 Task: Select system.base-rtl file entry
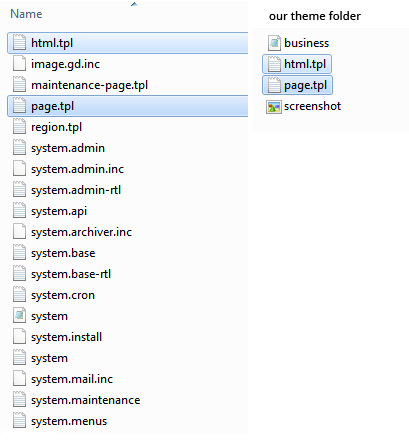click(128, 274)
